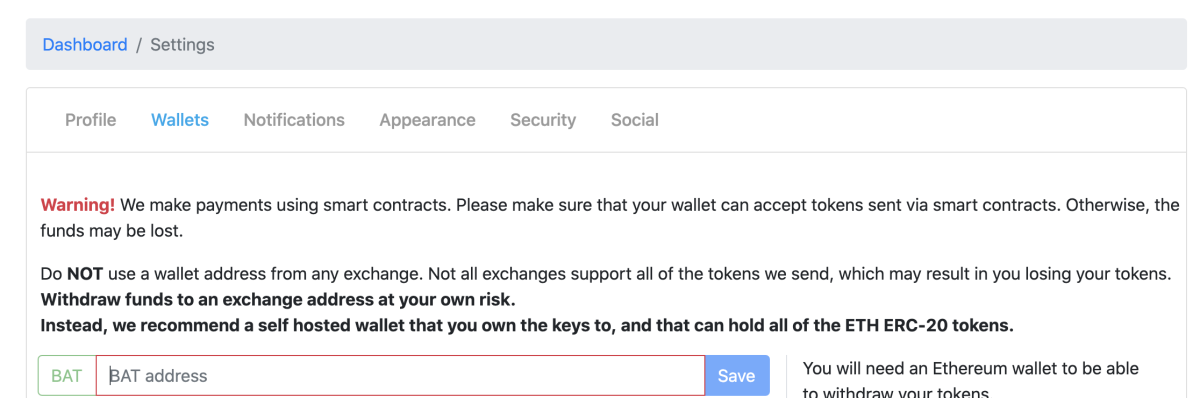The image size is (1200, 398).
Task: Click the Settings breadcrumb label
Action: coord(182,45)
